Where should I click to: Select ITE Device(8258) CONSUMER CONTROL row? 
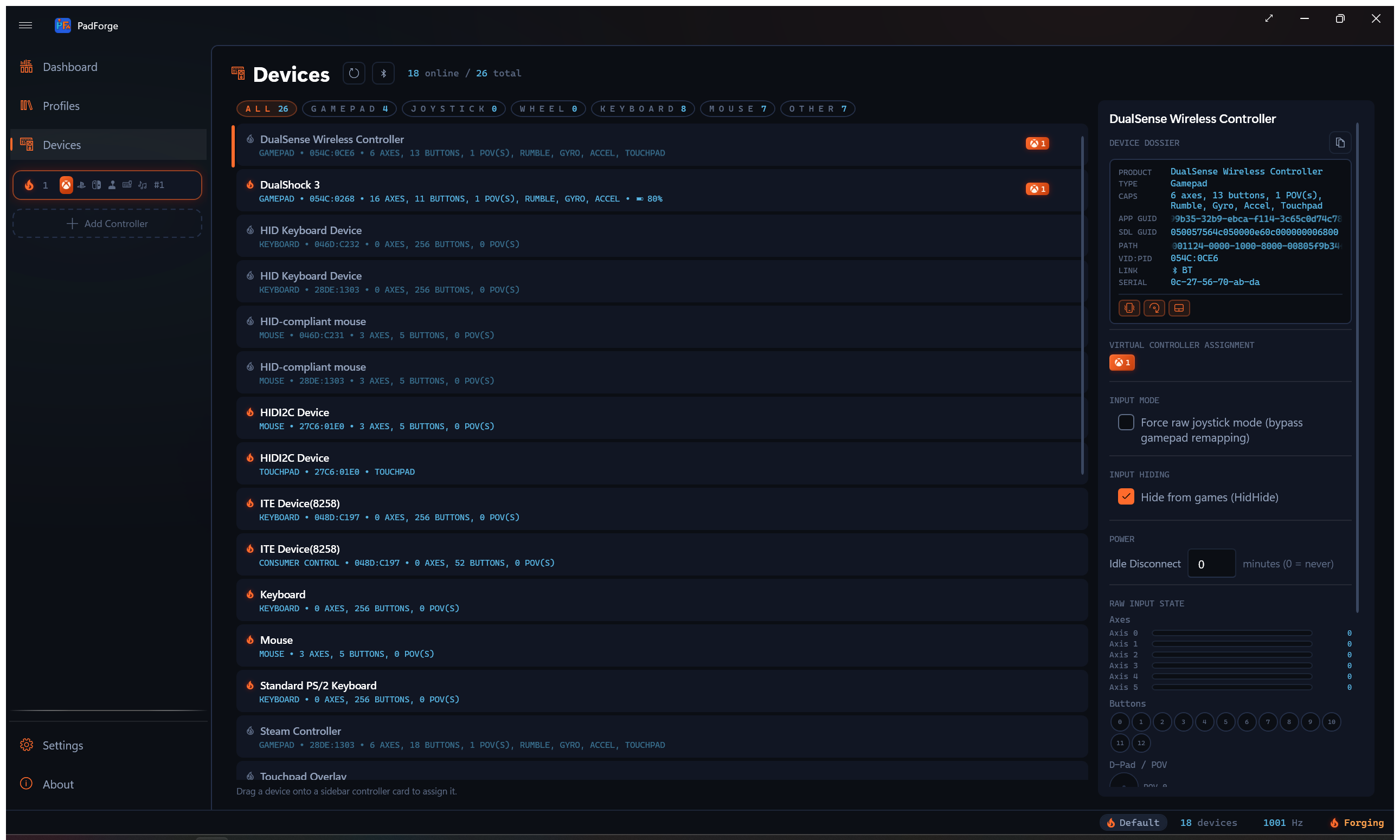click(x=662, y=555)
